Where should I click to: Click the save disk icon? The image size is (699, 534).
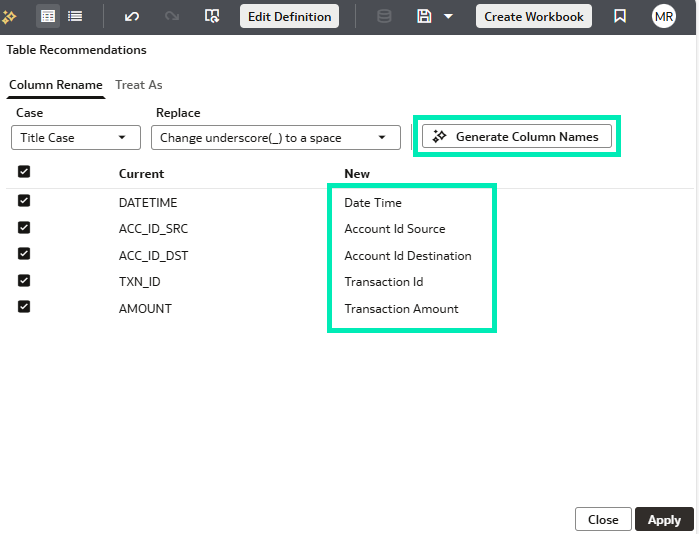point(424,16)
